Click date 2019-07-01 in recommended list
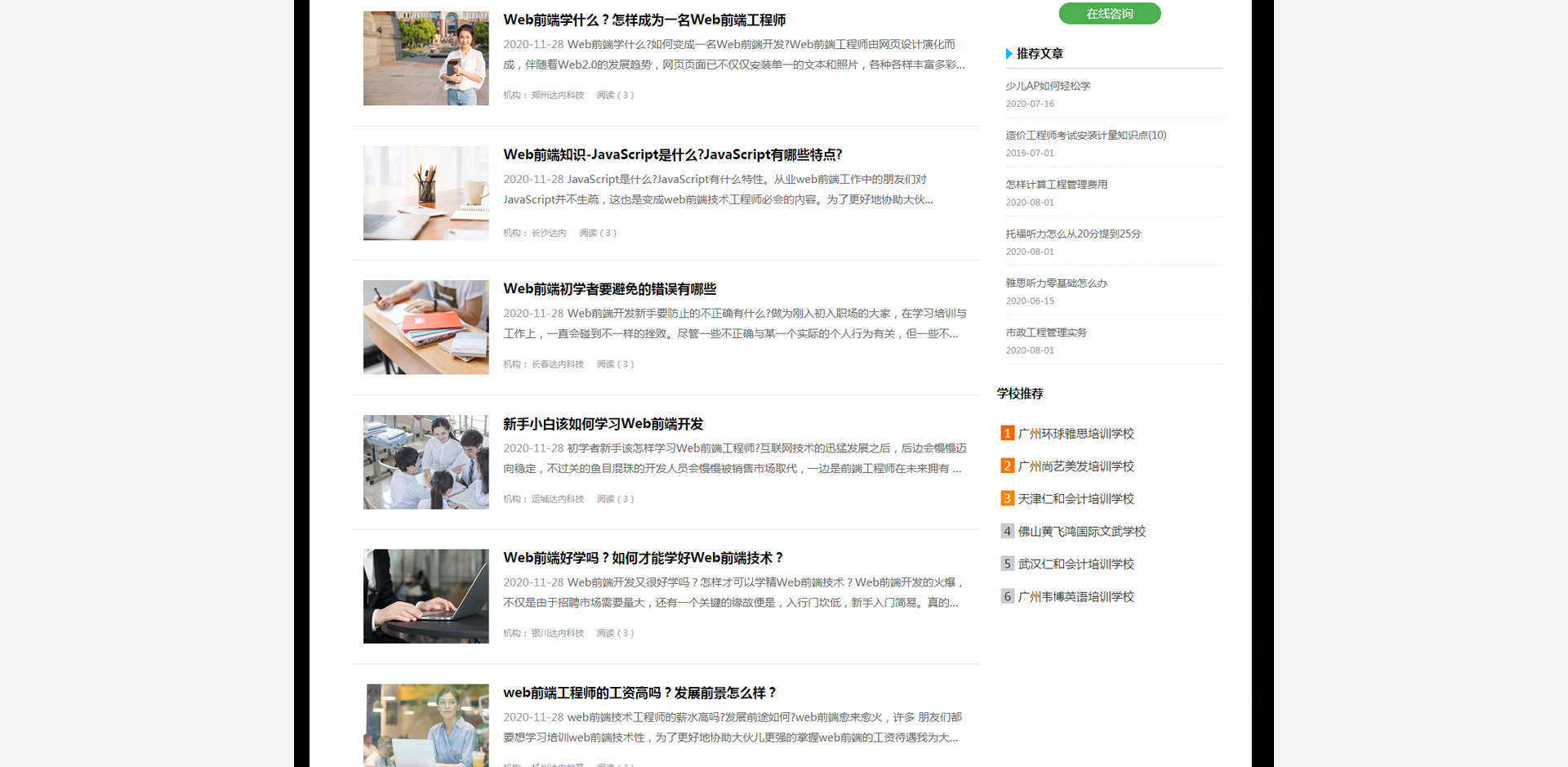Viewport: 1568px width, 767px height. pos(1030,153)
